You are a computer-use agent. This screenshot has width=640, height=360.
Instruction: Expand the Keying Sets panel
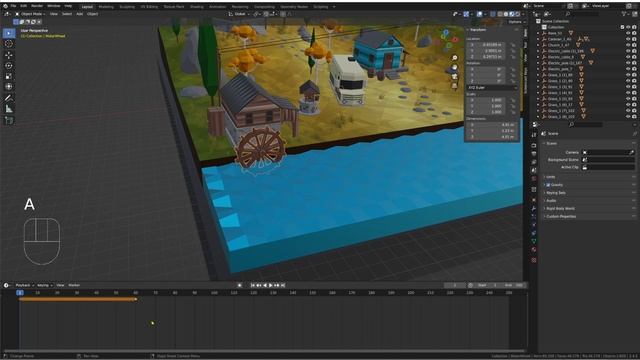(x=556, y=193)
